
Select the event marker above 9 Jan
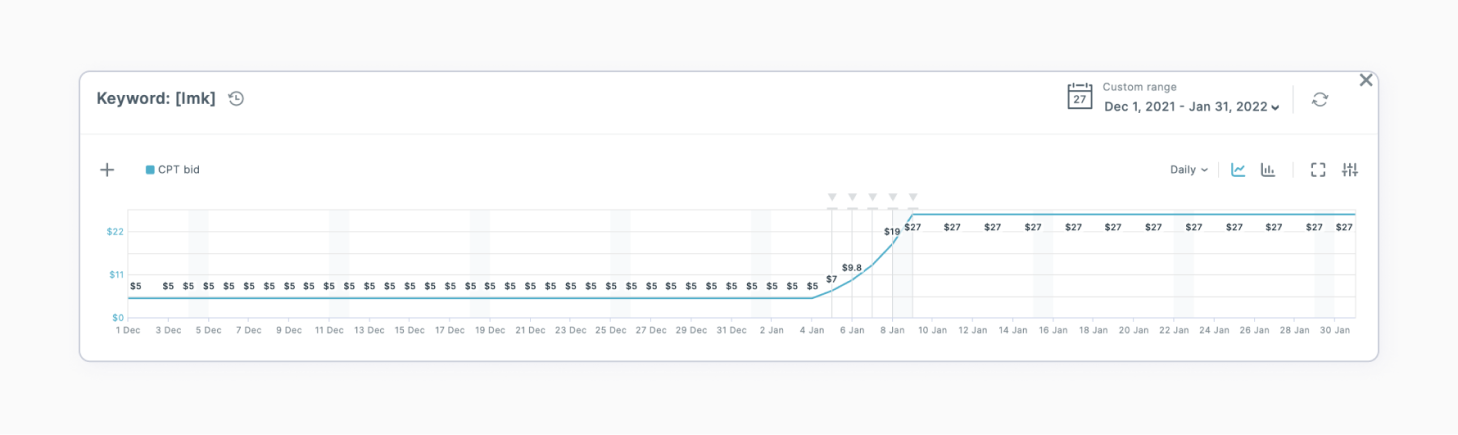coord(913,198)
